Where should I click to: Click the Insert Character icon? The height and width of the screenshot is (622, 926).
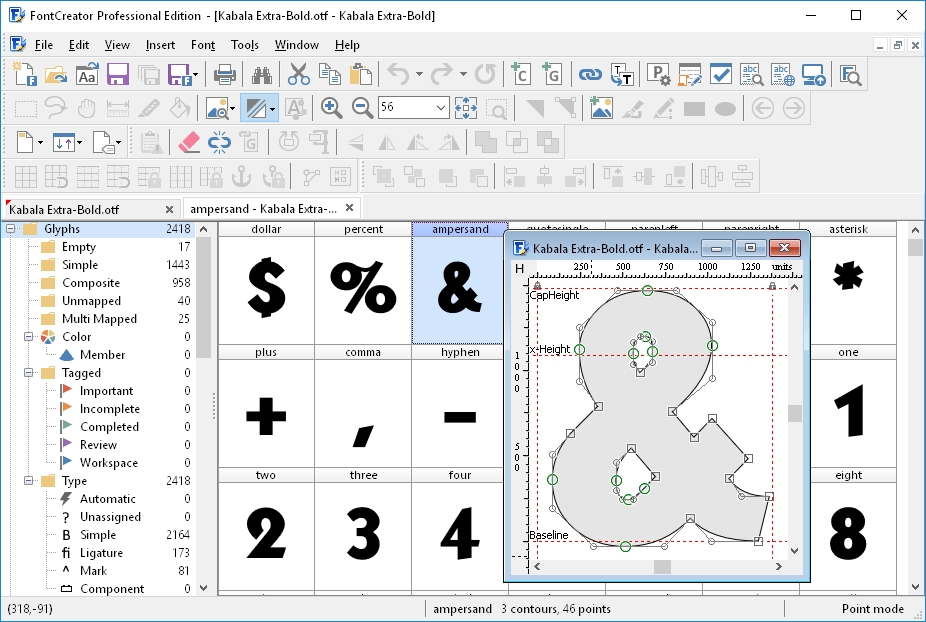coord(521,74)
